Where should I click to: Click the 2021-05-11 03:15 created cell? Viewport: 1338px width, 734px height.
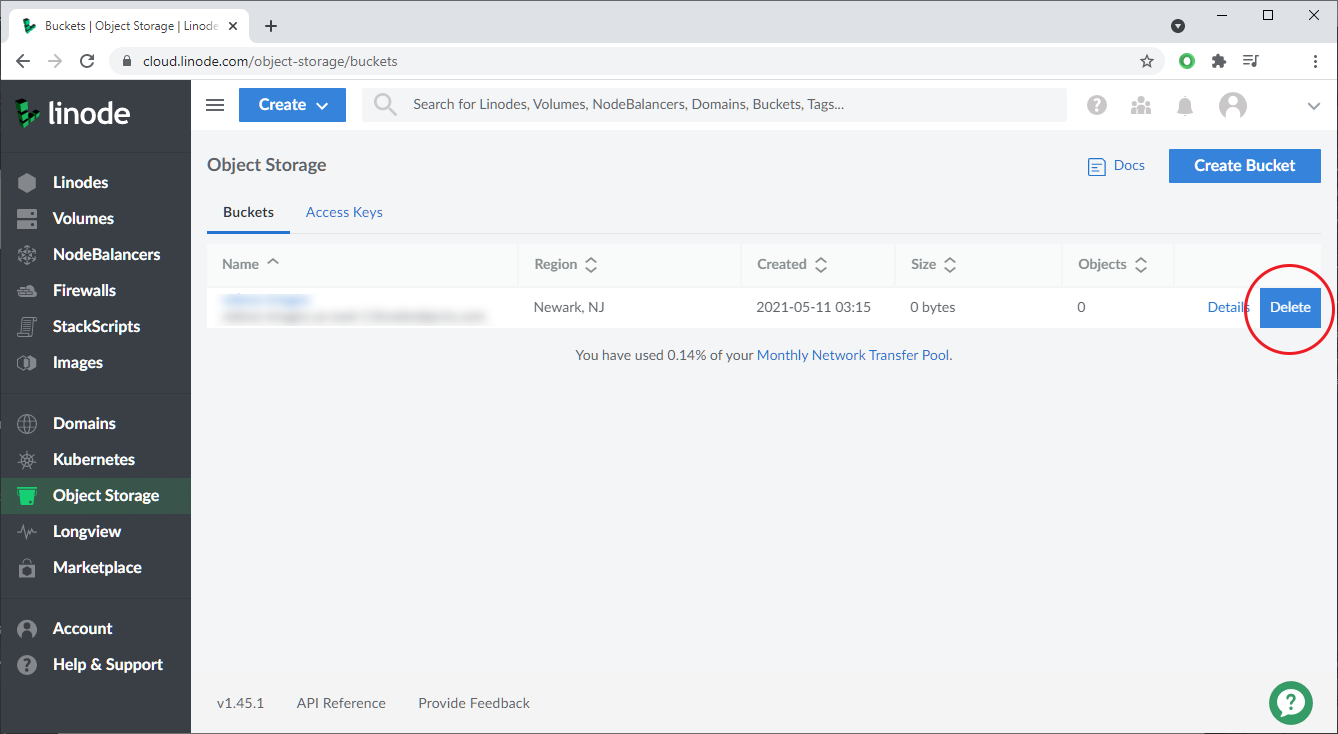click(814, 307)
